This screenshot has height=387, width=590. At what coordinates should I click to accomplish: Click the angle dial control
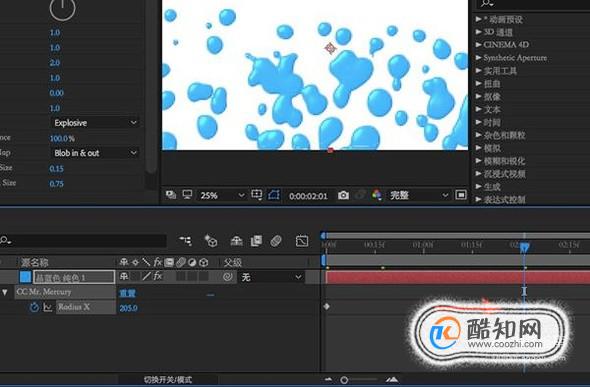click(62, 8)
